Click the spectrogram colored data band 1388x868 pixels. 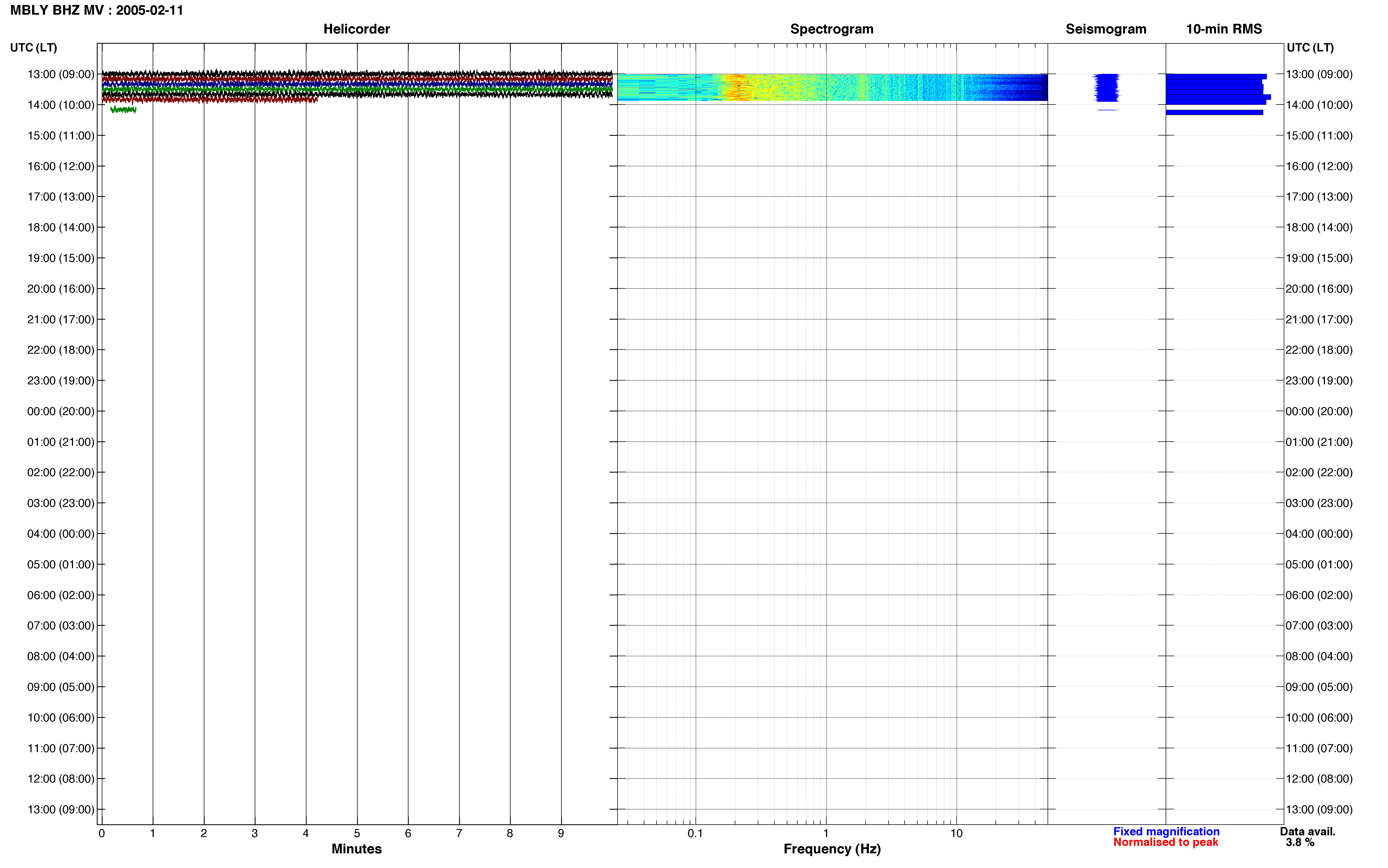click(832, 87)
